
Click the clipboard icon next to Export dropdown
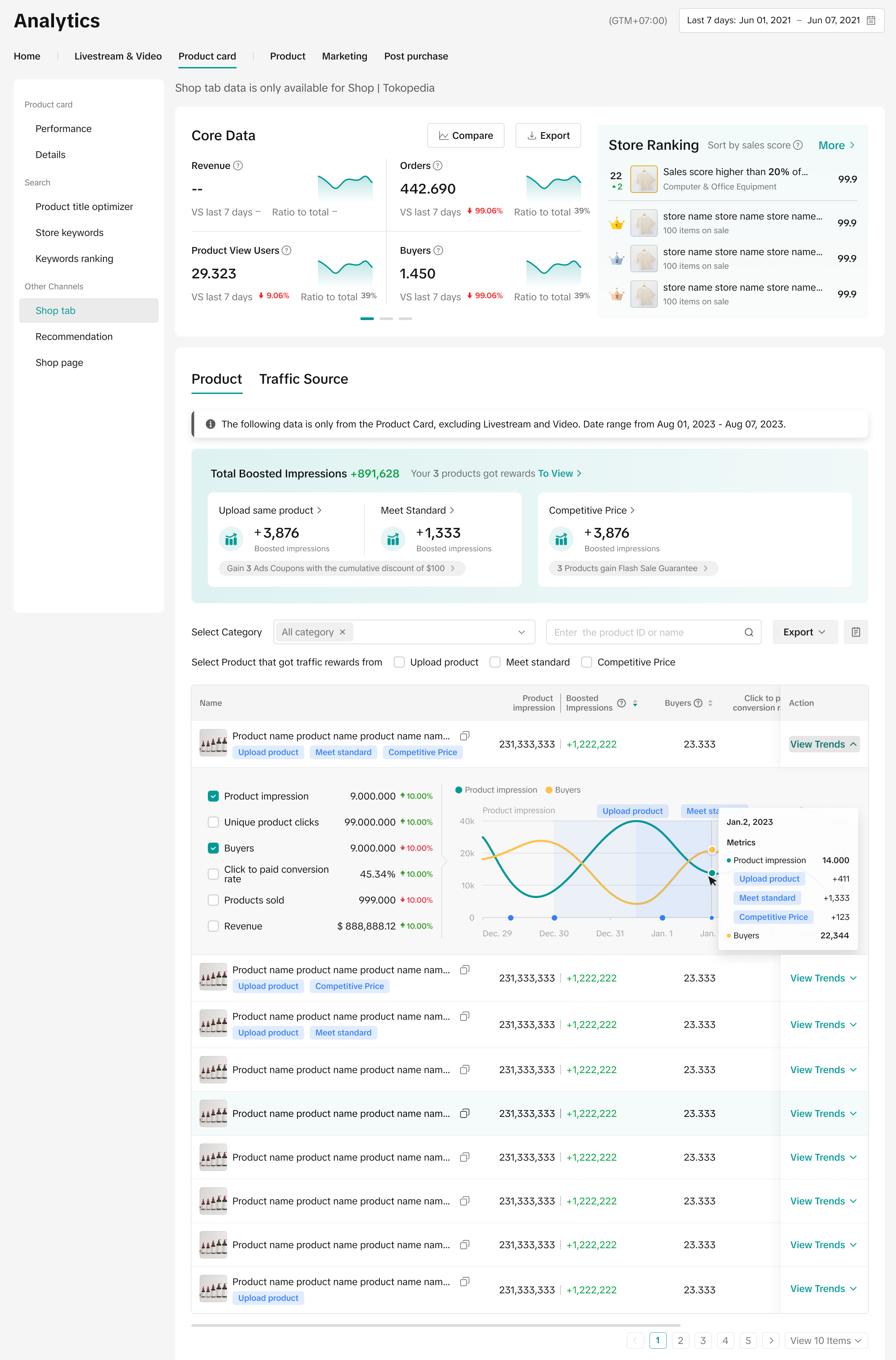pos(855,632)
